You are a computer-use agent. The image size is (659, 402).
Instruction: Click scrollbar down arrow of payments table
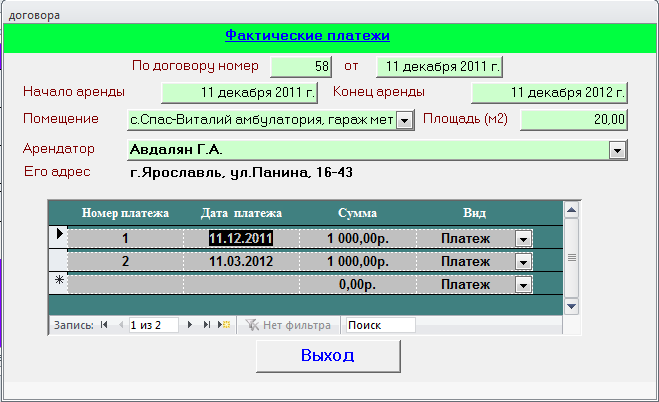click(572, 306)
